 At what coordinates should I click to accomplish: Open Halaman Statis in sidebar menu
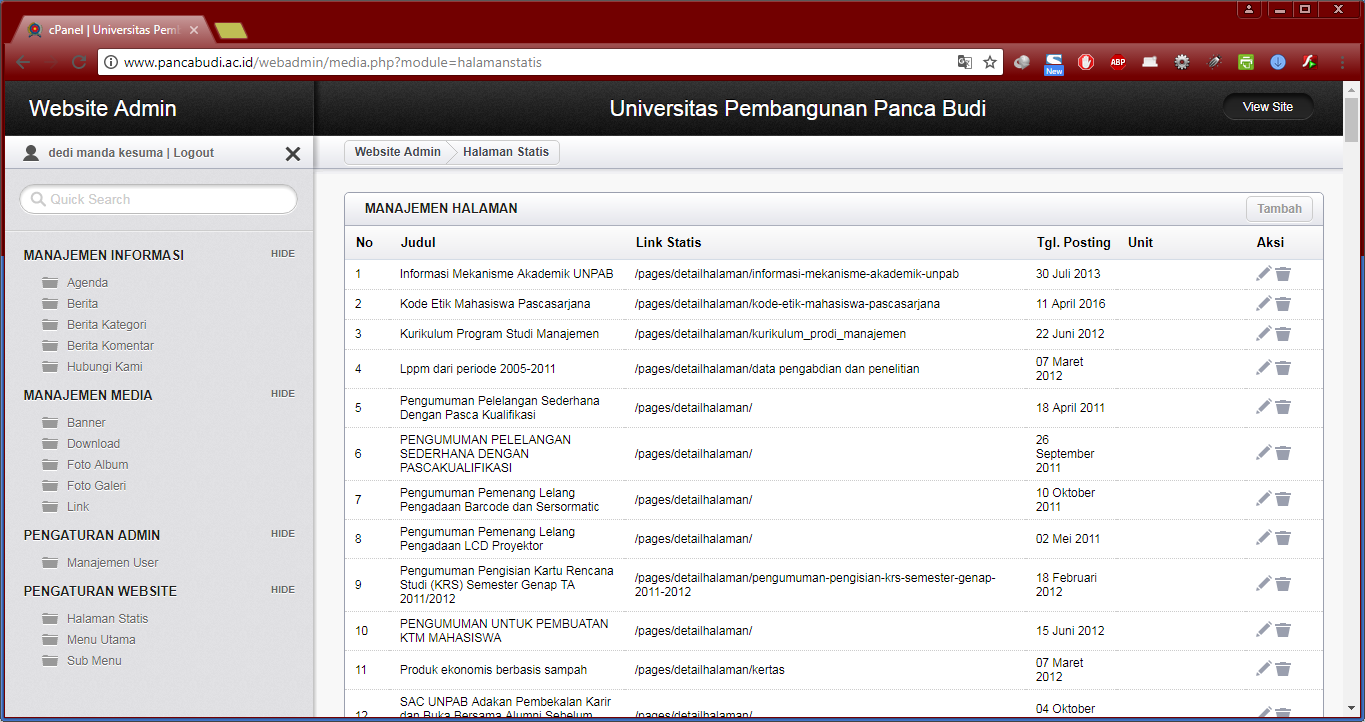107,619
